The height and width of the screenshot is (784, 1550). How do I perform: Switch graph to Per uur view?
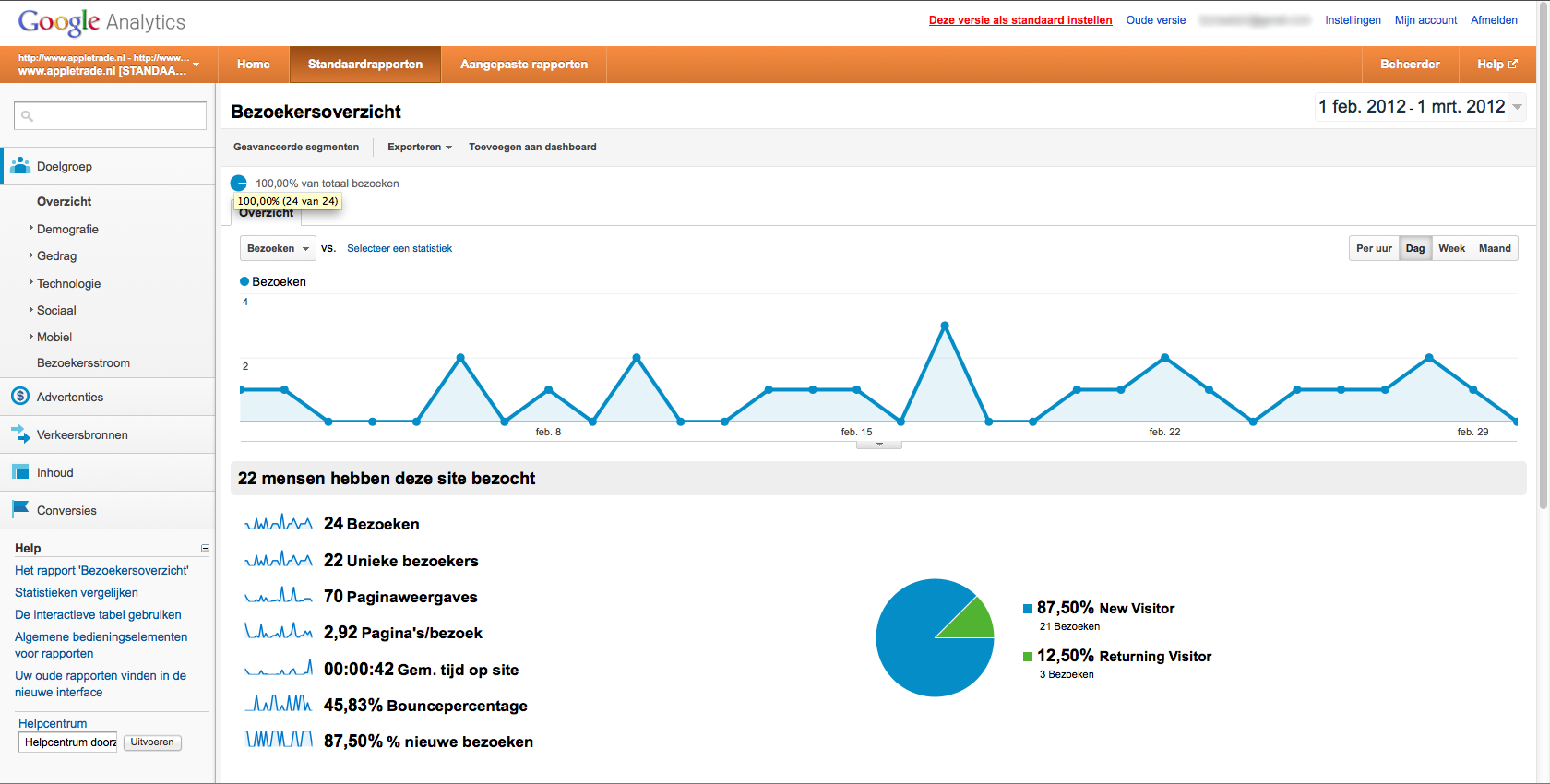point(1374,248)
